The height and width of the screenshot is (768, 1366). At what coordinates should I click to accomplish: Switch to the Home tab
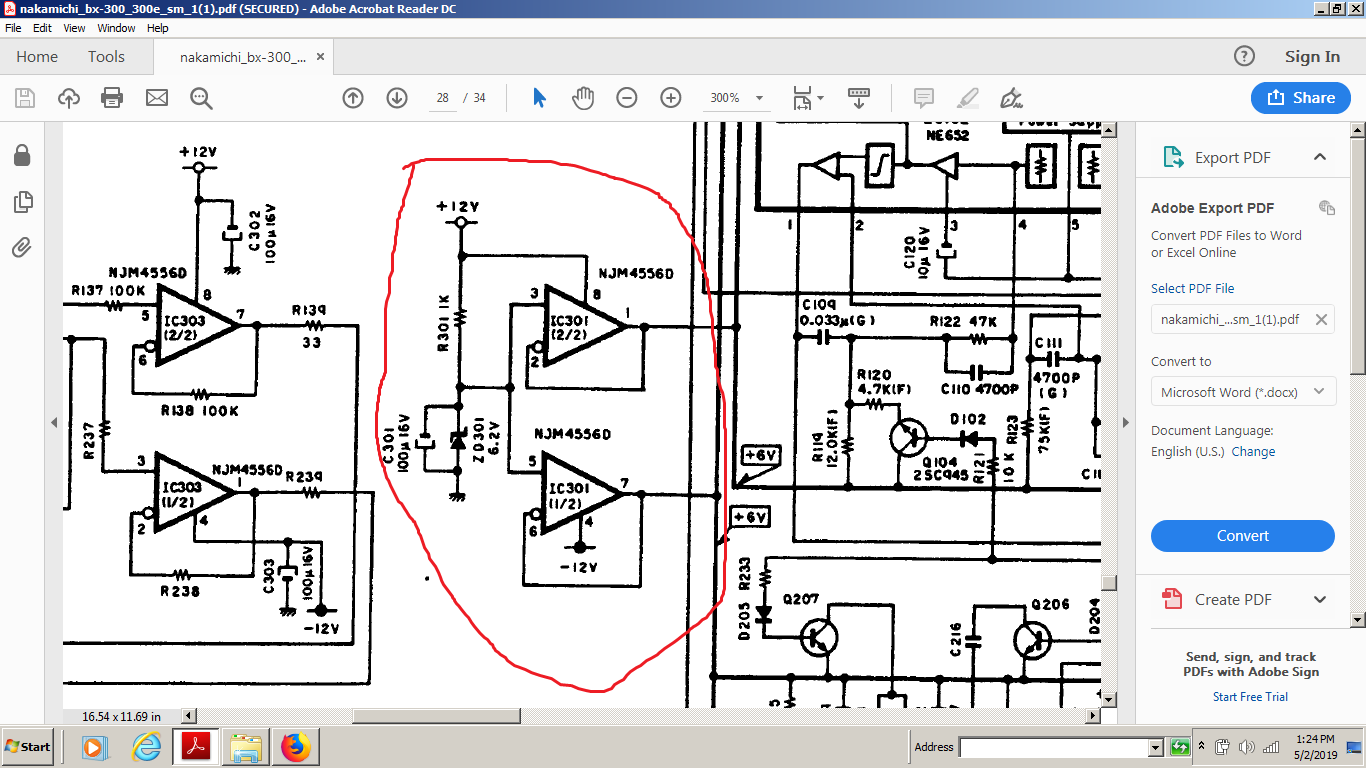[37, 57]
